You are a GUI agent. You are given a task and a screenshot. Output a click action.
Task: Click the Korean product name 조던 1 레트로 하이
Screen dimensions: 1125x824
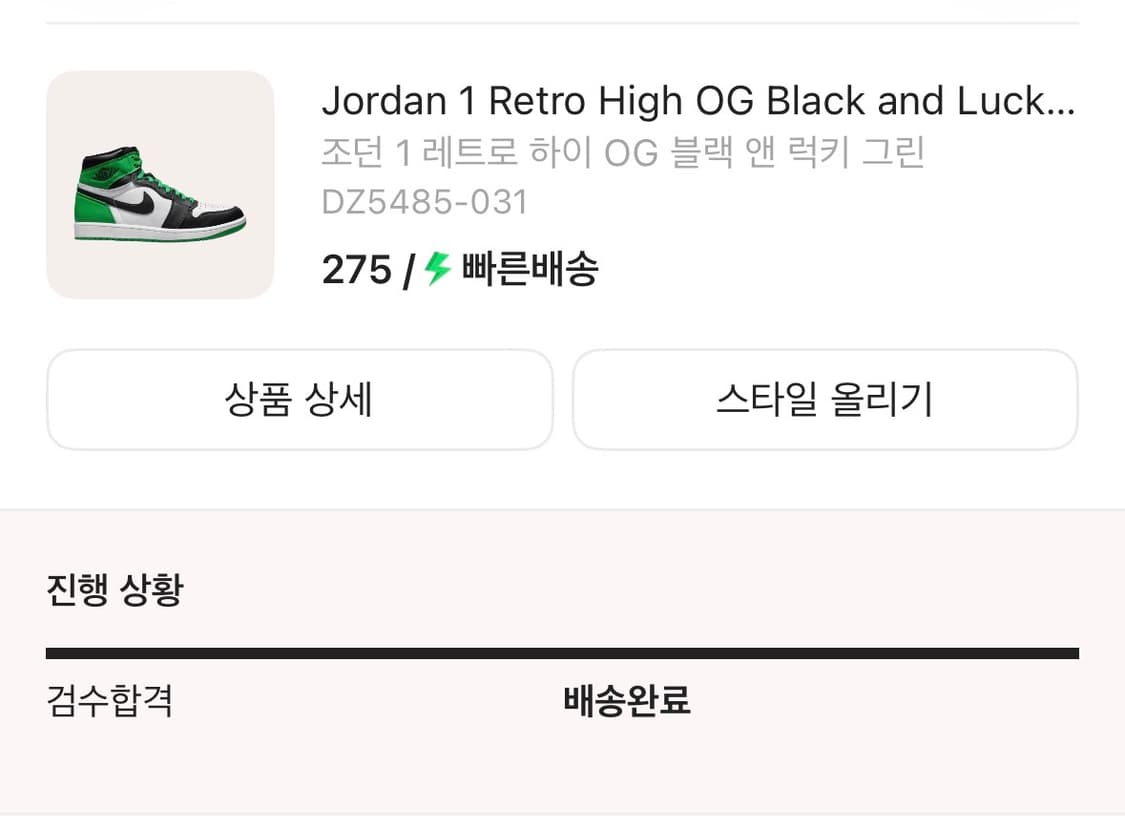(623, 152)
